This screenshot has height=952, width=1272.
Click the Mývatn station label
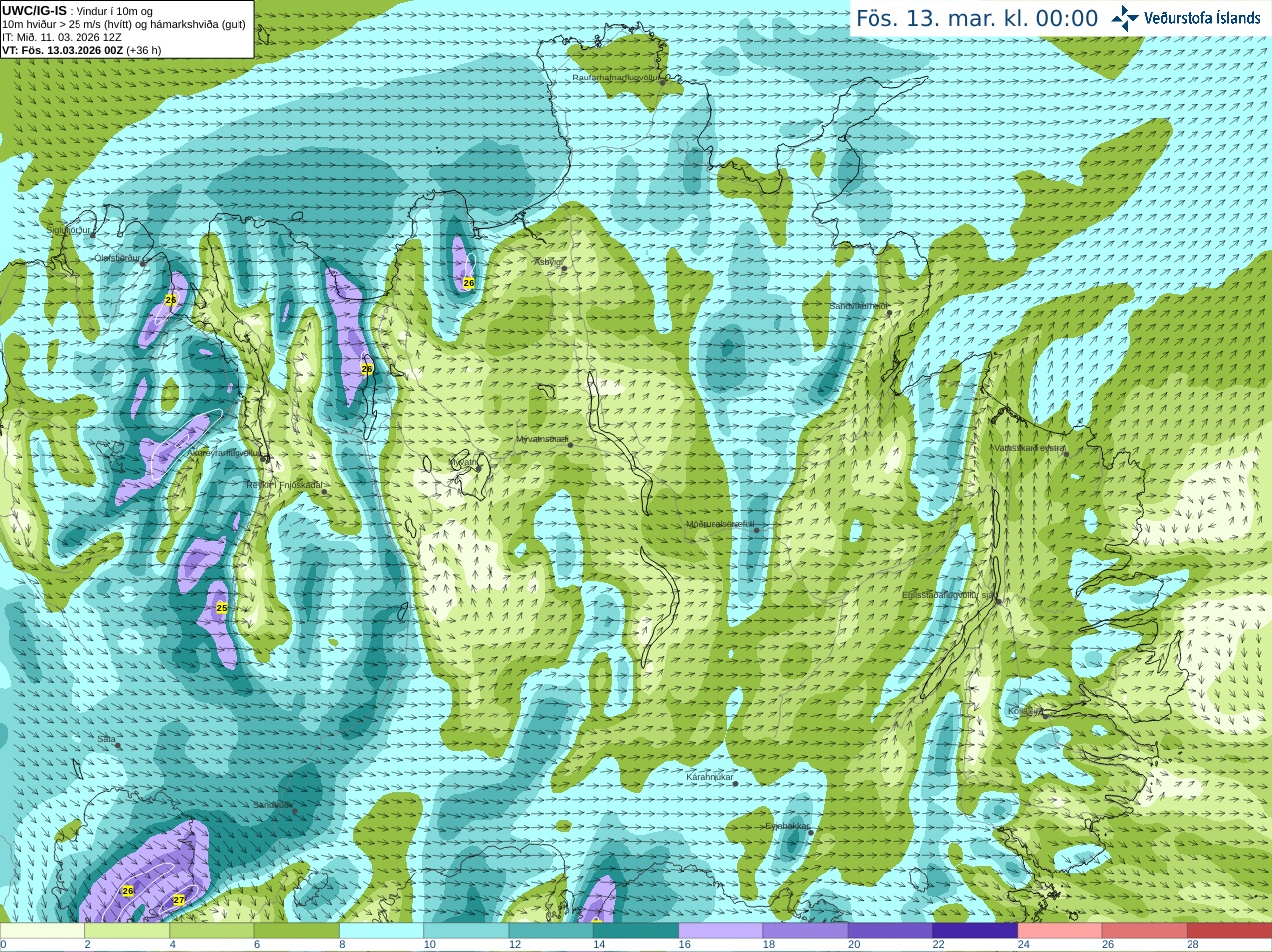coord(463,462)
